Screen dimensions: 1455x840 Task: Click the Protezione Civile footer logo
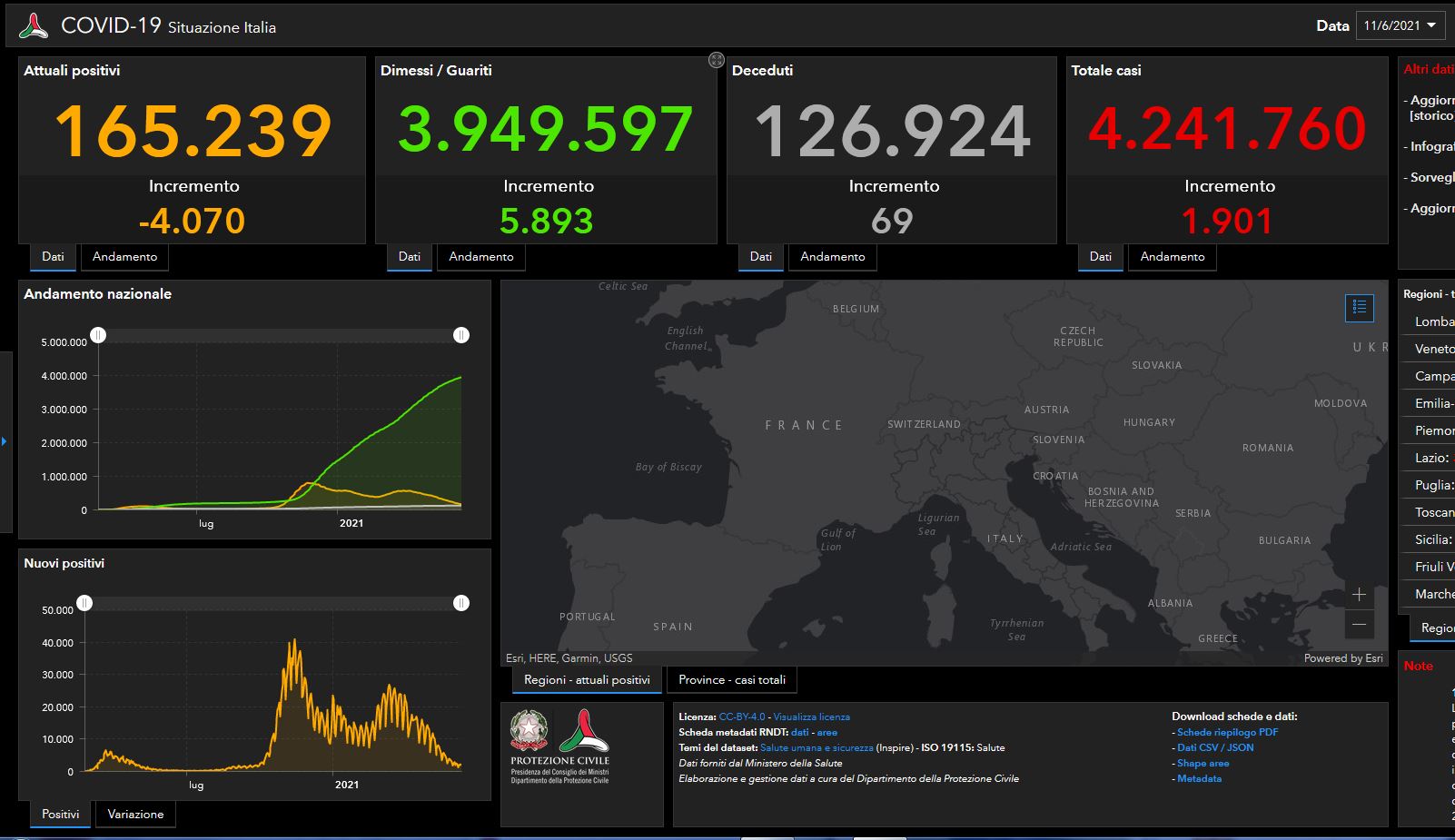[583, 732]
